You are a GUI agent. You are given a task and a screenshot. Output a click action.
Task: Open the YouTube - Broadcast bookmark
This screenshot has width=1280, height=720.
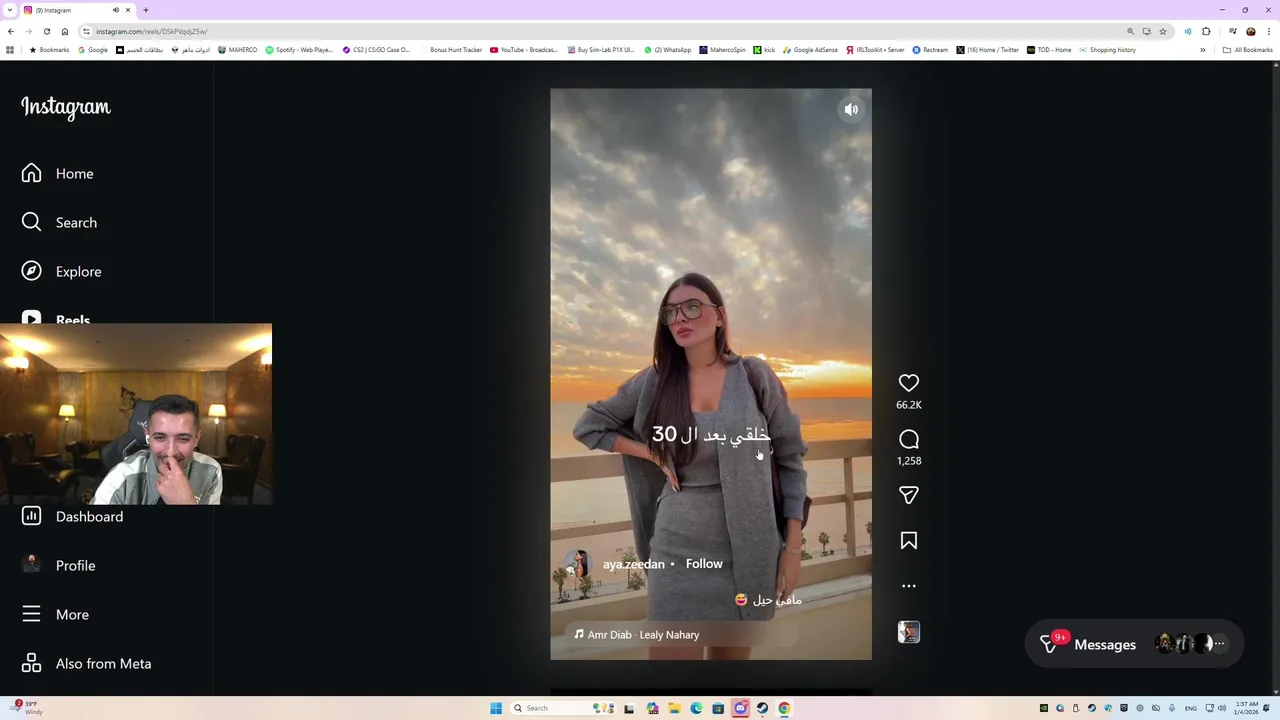point(524,50)
